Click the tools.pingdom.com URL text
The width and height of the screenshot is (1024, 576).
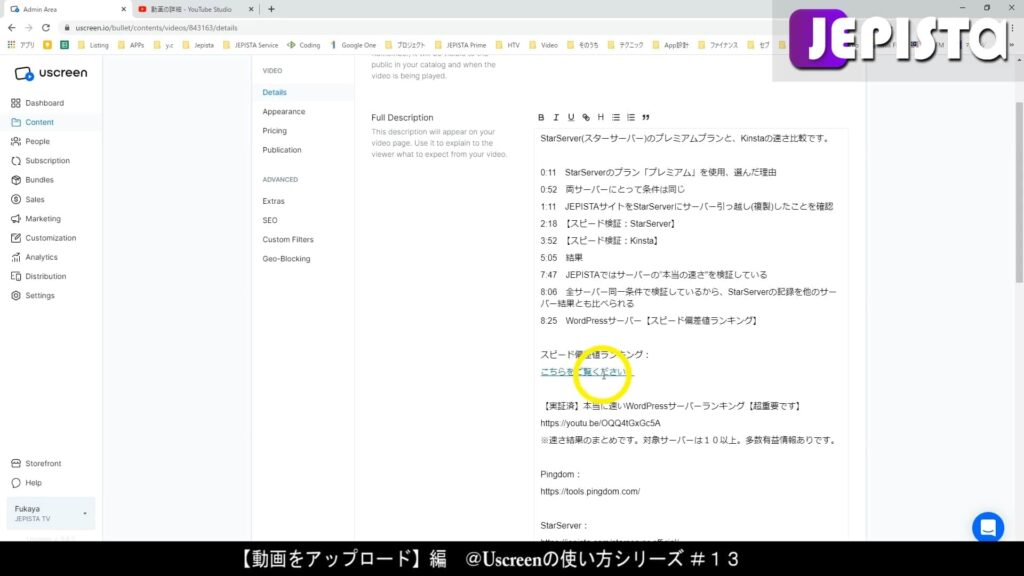(590, 491)
